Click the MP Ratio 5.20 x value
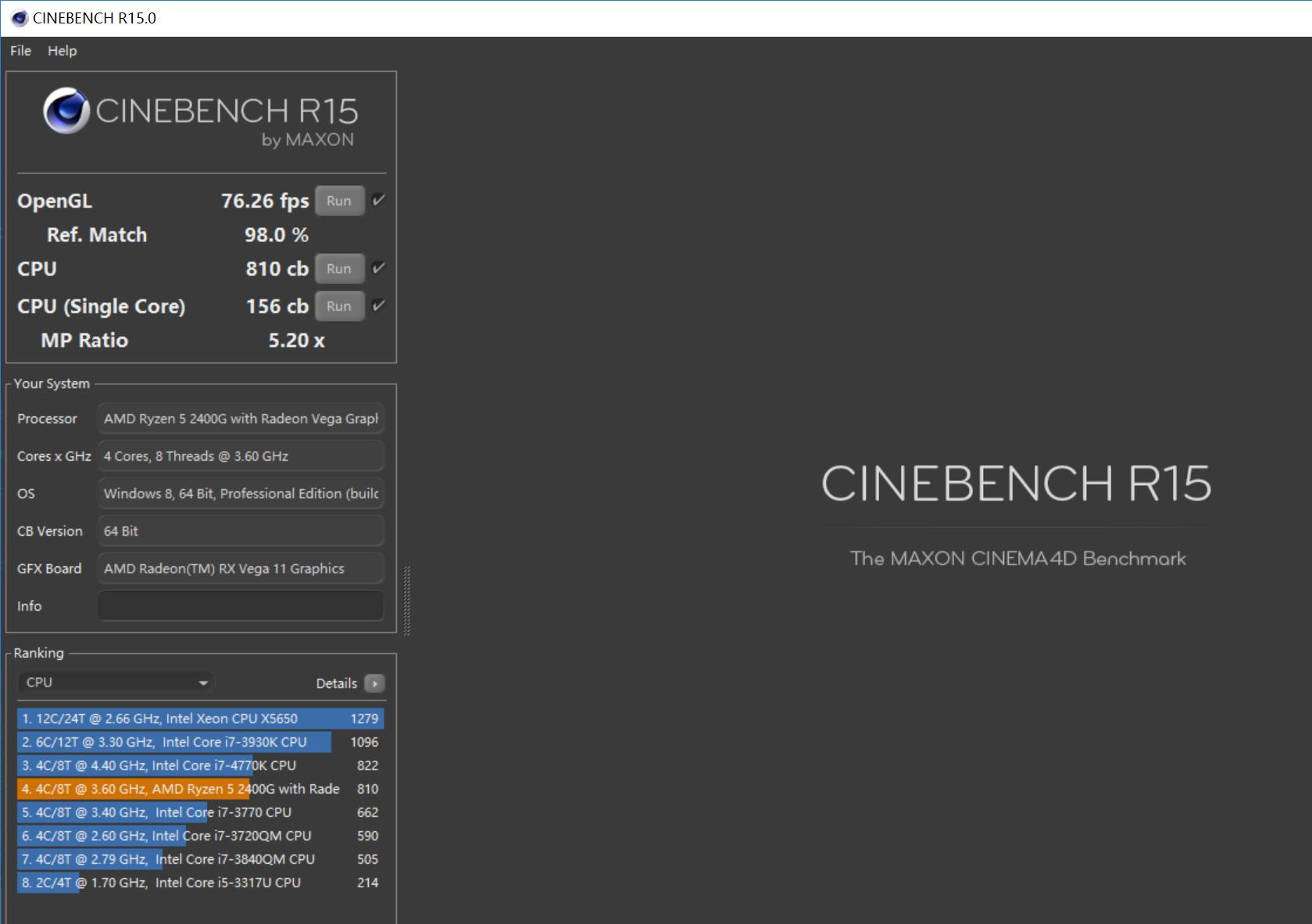The image size is (1312, 924). coord(296,341)
